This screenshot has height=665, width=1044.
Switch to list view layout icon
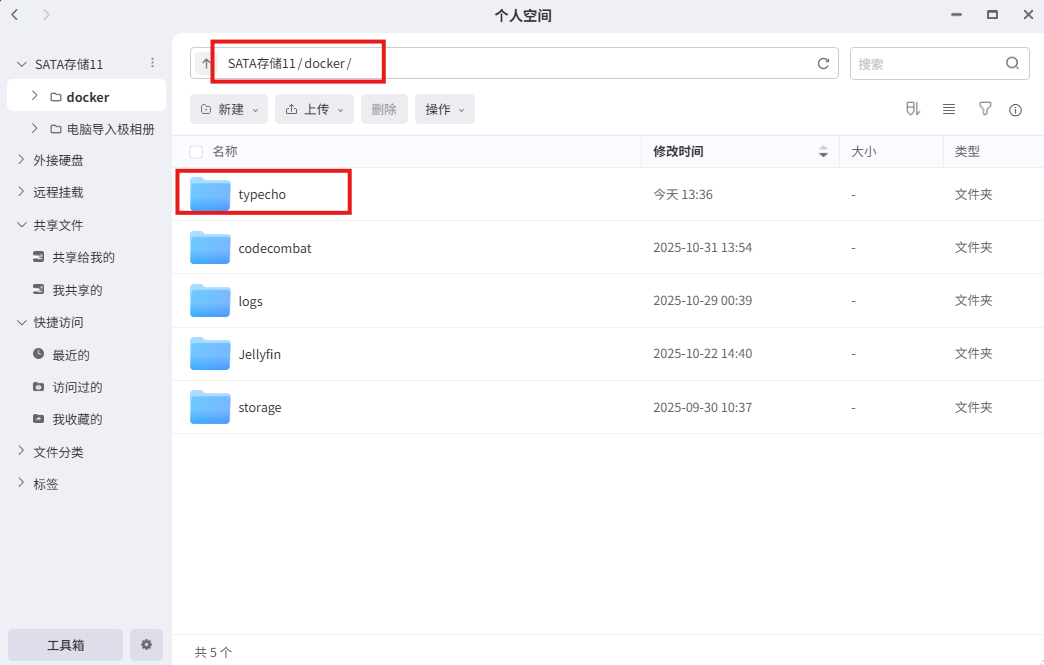[x=949, y=109]
